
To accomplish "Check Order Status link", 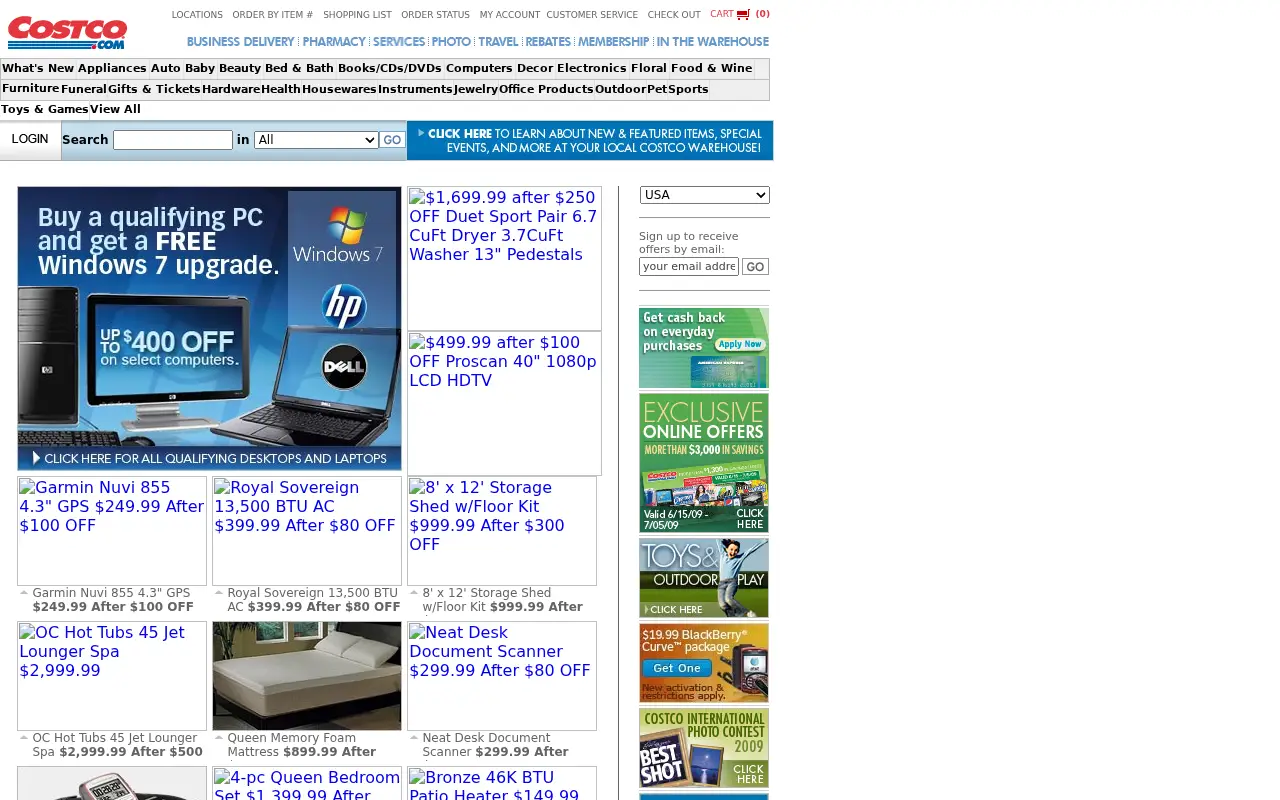I will point(435,15).
